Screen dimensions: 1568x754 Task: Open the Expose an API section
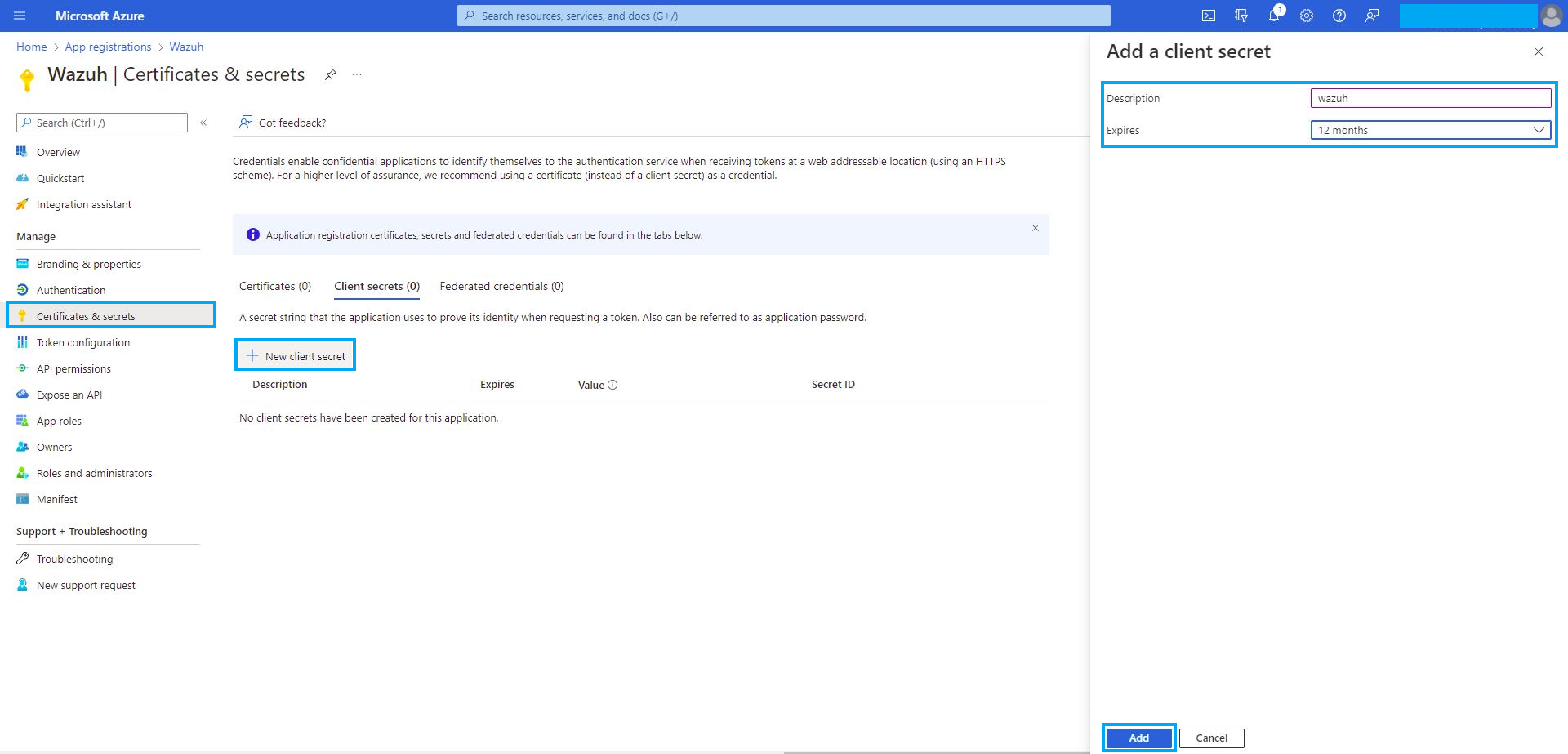(x=69, y=395)
